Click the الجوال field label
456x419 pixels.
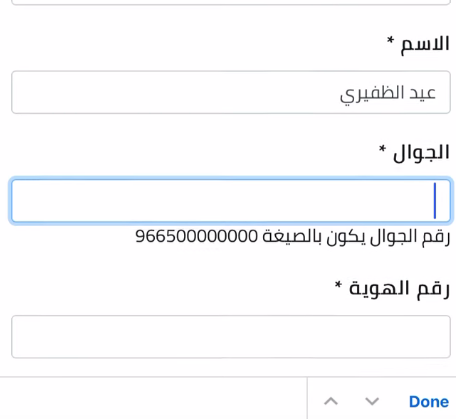tap(421, 153)
